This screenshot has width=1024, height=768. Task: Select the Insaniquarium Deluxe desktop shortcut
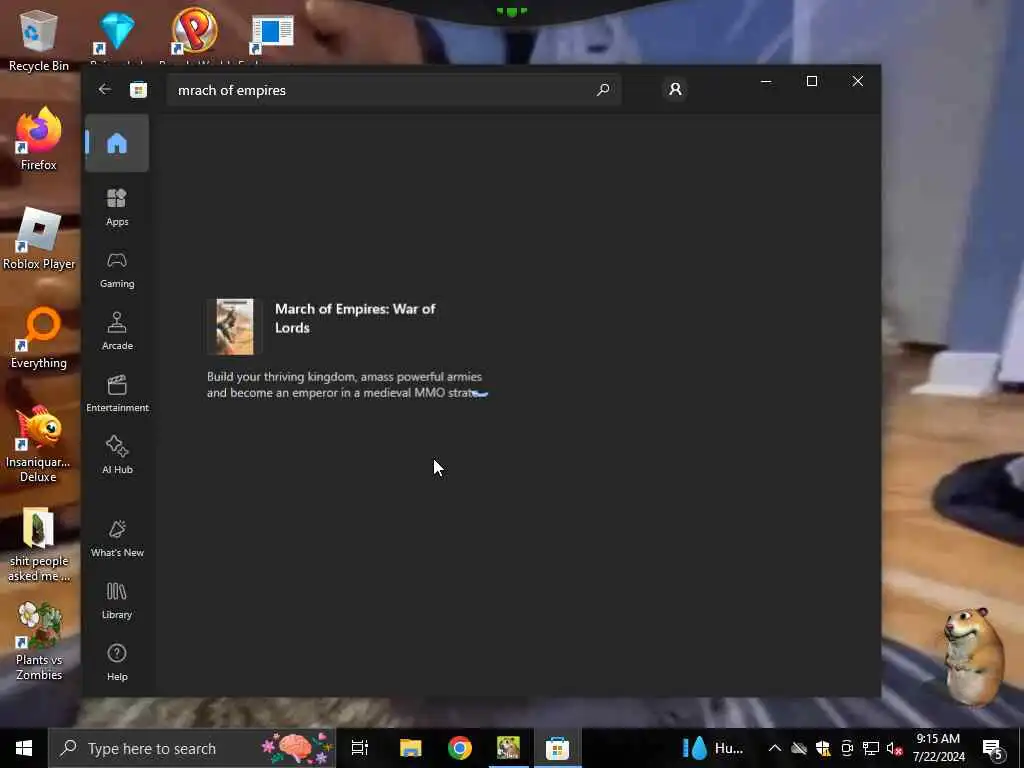(x=39, y=444)
